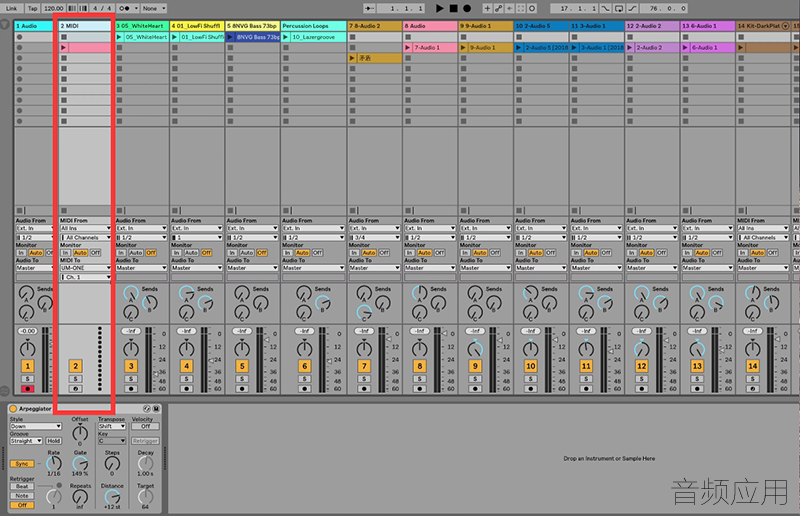
Task: Launch the 6-Audio 1 clip
Action: [686, 47]
